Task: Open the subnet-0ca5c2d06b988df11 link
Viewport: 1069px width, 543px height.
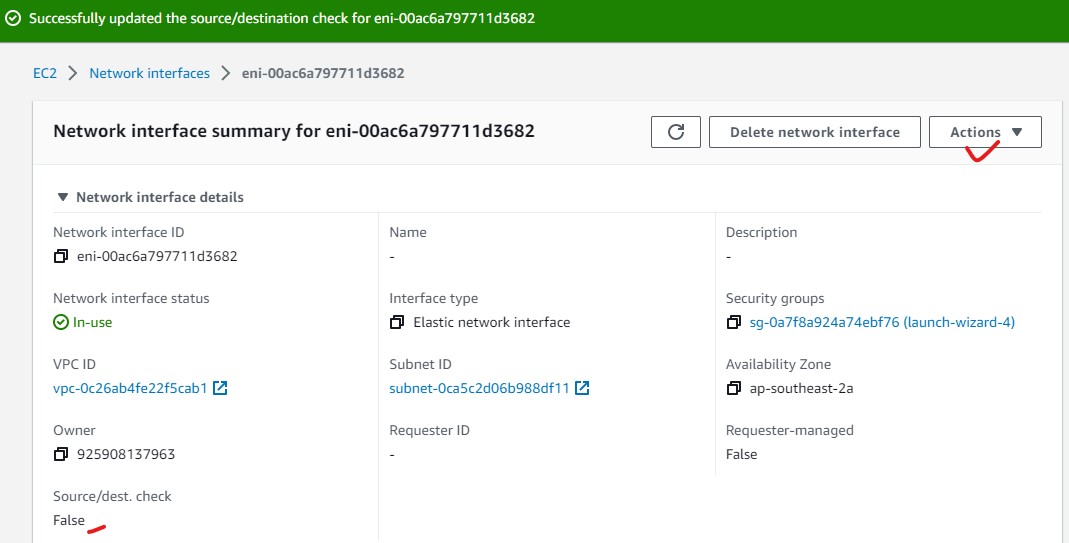Action: coord(479,388)
